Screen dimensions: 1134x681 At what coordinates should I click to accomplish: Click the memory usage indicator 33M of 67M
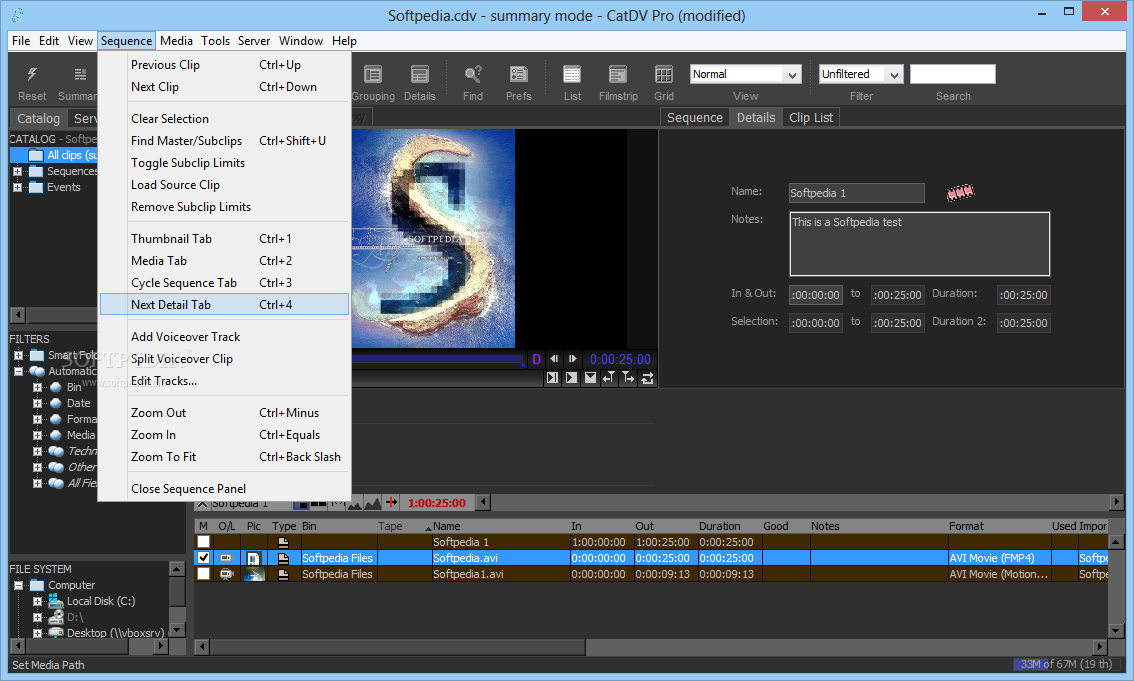(1067, 664)
